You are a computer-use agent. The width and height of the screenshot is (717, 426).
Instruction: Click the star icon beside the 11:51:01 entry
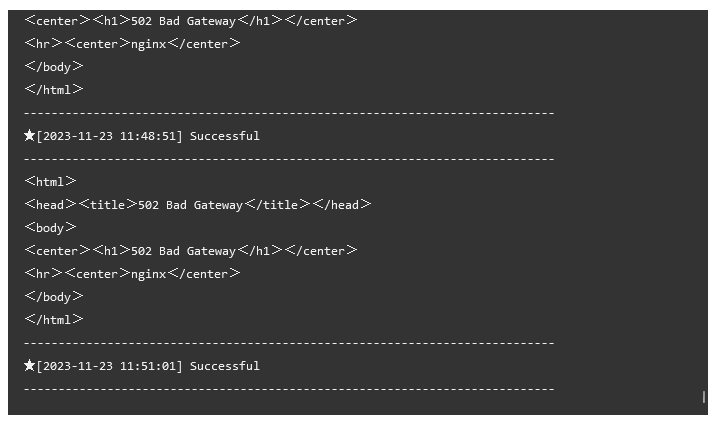point(29,365)
